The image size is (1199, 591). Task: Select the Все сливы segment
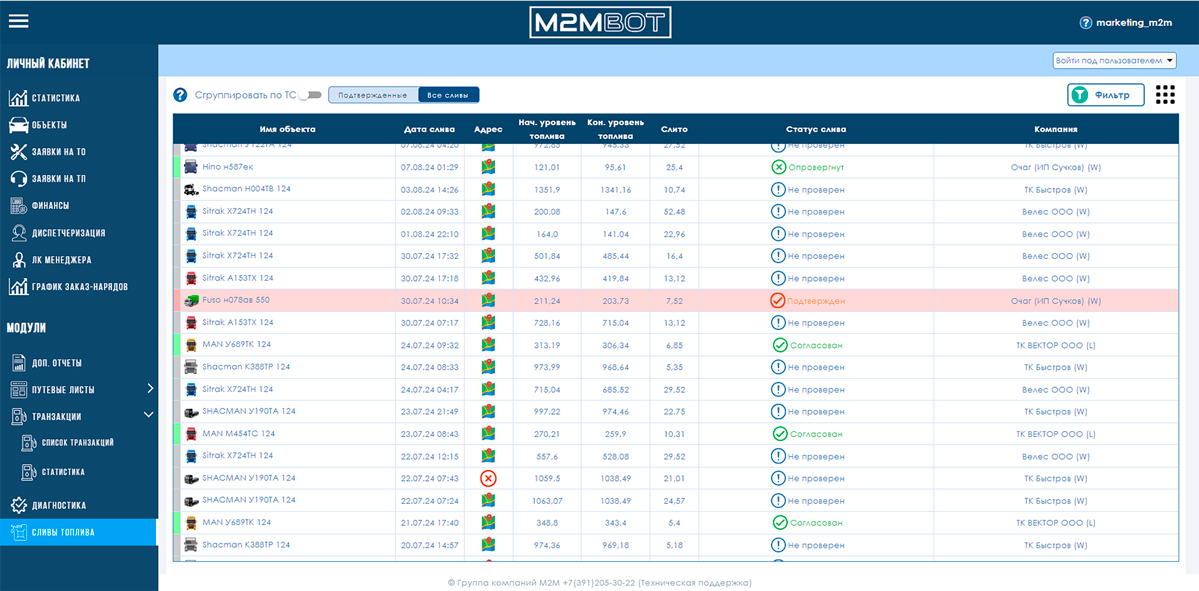pyautogui.click(x=449, y=95)
